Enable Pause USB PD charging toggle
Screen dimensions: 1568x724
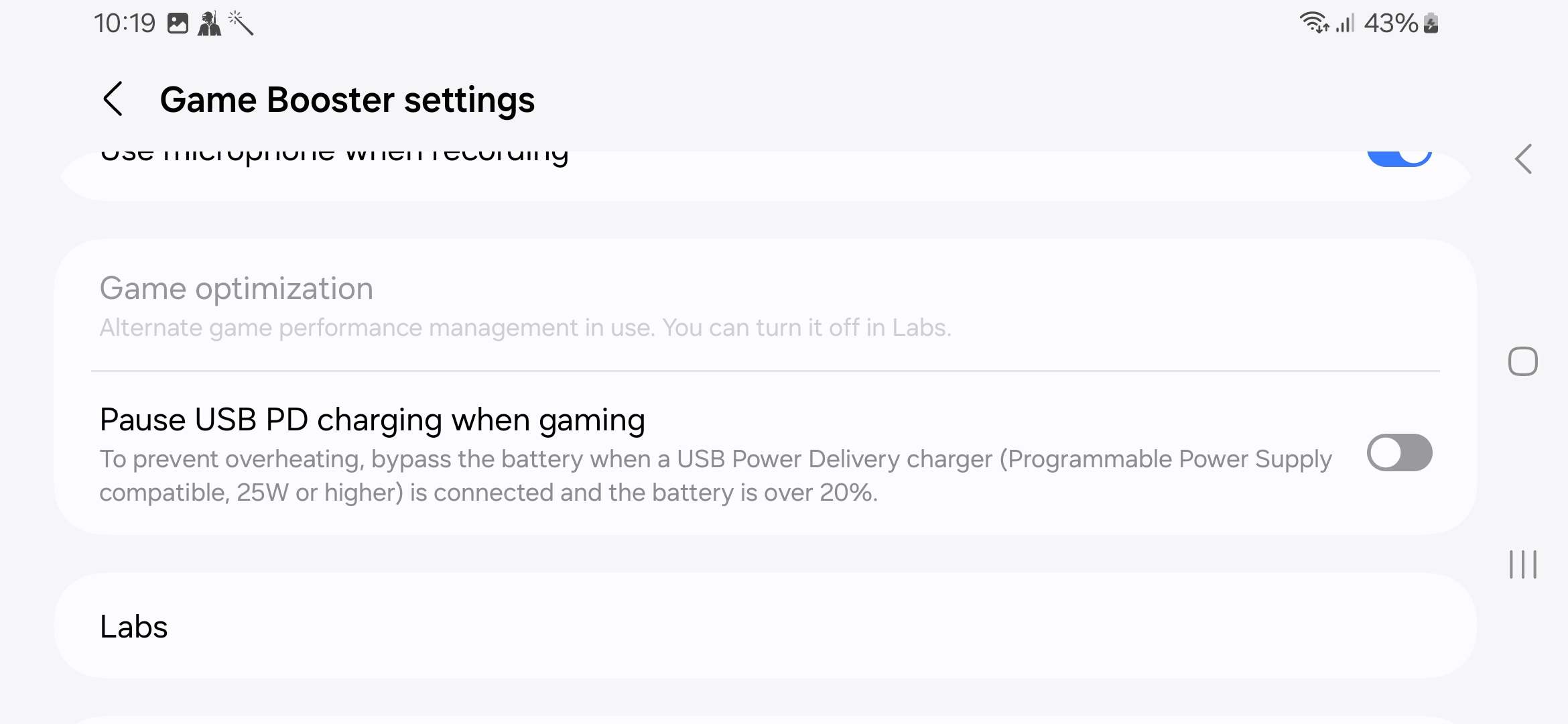point(1399,452)
